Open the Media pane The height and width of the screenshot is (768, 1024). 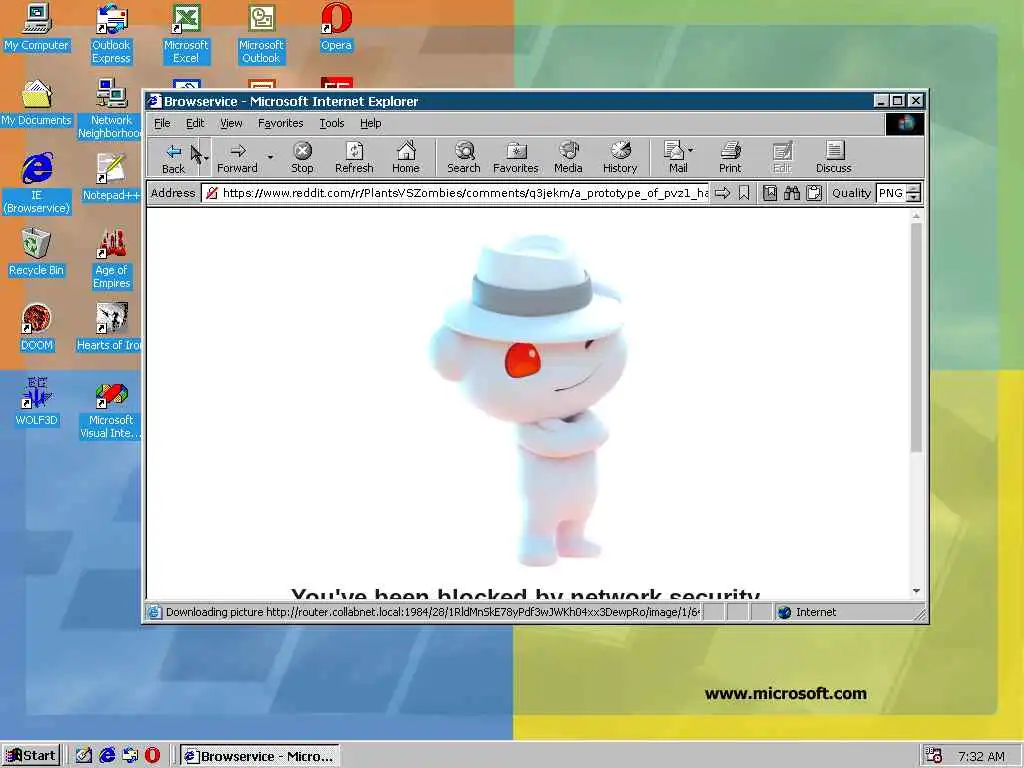[x=568, y=157]
